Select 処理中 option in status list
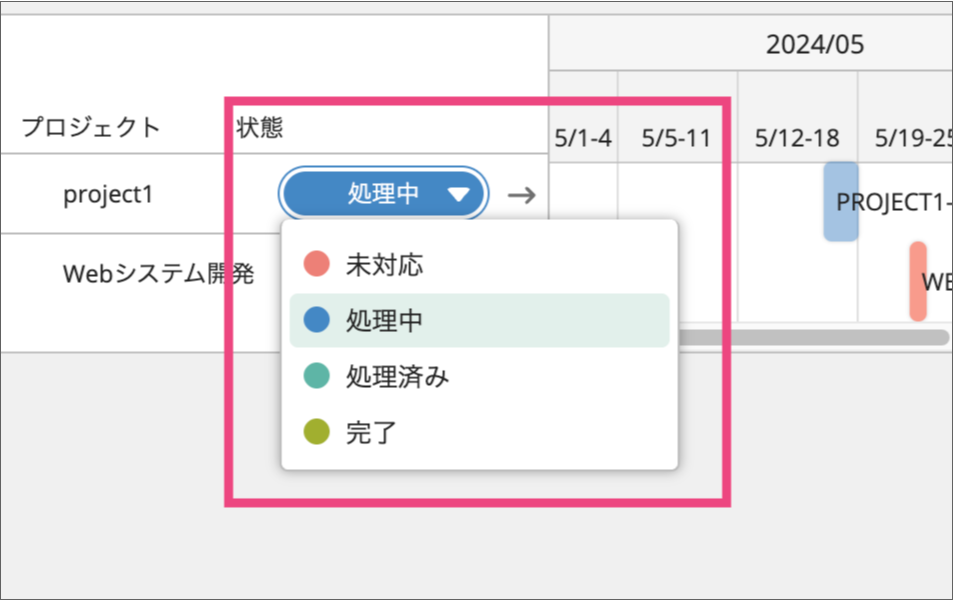This screenshot has width=954, height=600. click(384, 320)
